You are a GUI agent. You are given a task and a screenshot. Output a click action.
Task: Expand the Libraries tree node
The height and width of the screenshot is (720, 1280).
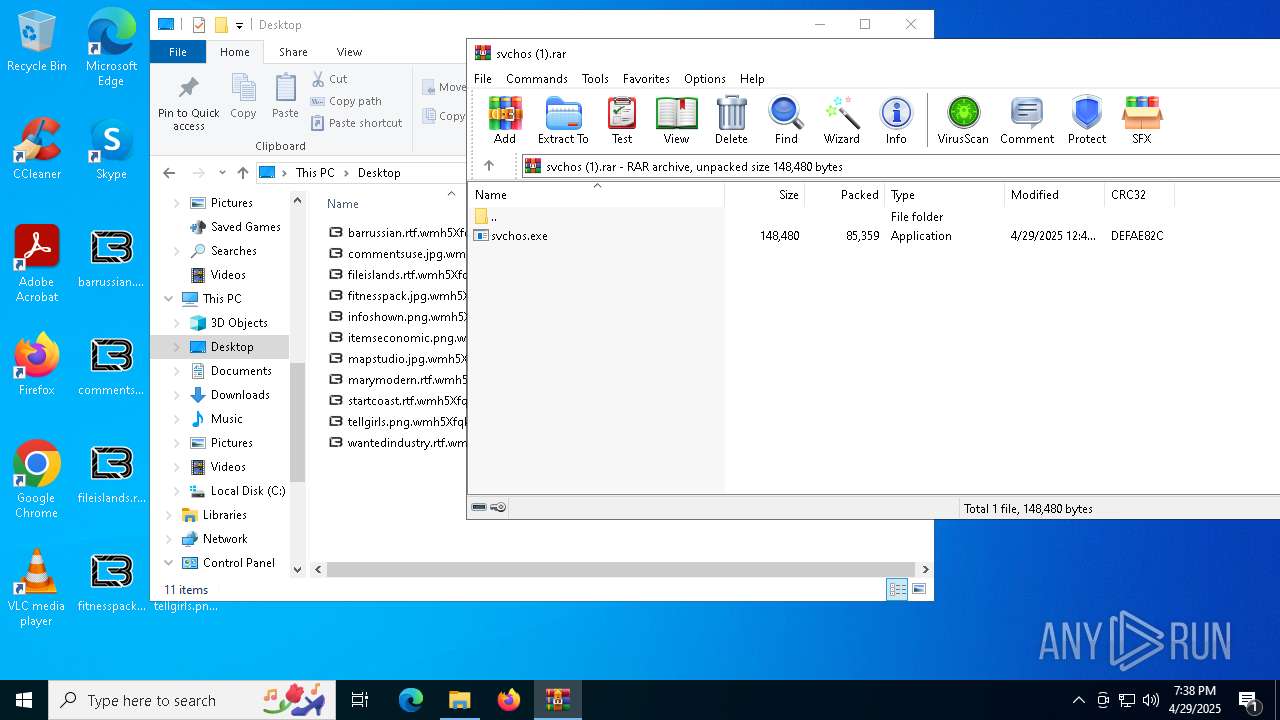coord(168,515)
